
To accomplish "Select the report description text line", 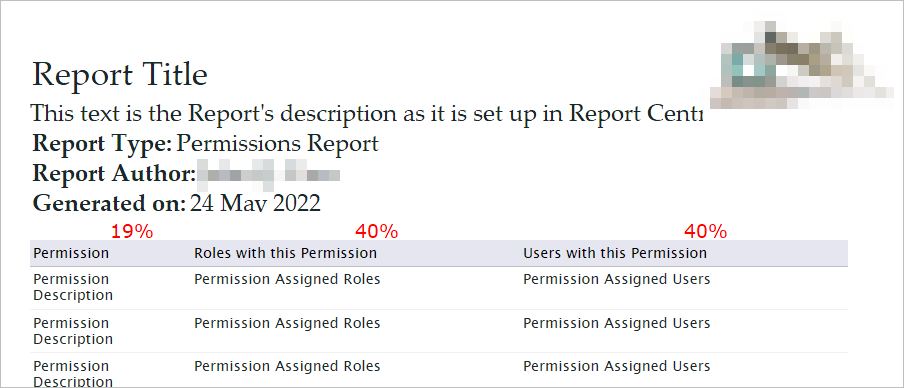I will coord(367,114).
